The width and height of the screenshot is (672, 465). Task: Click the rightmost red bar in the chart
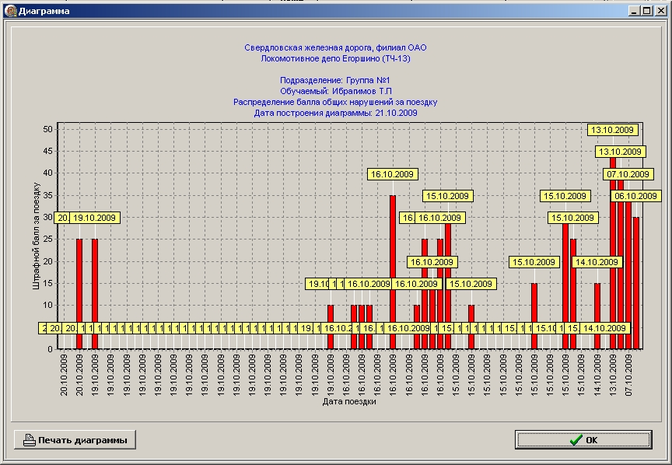click(x=636, y=282)
